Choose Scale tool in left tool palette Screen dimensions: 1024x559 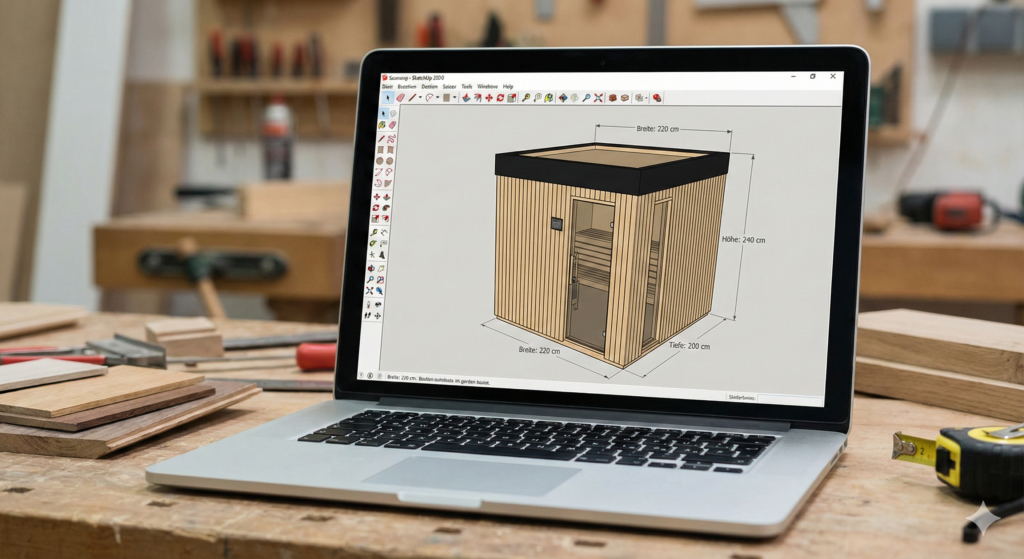click(x=376, y=218)
